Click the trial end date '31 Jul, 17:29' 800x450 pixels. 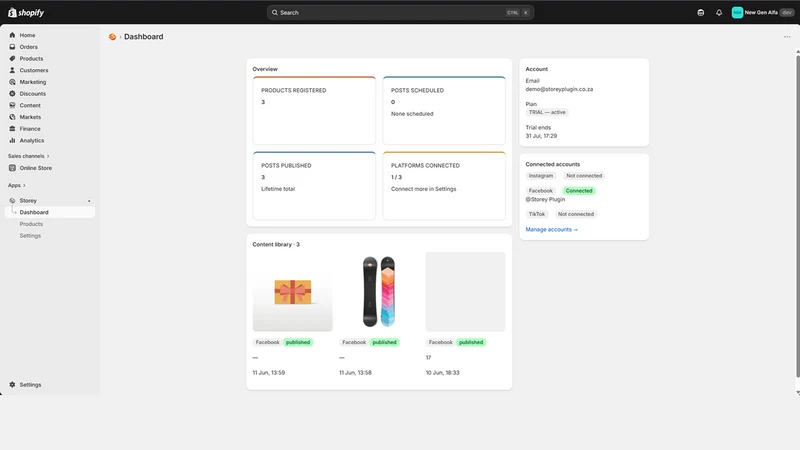tap(541, 136)
